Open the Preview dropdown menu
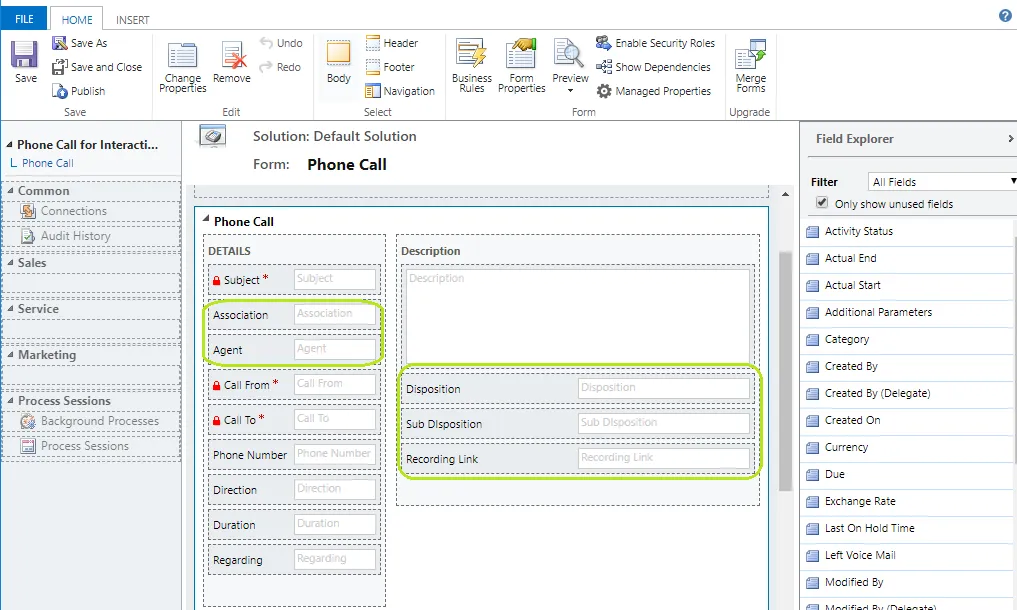 pos(570,90)
